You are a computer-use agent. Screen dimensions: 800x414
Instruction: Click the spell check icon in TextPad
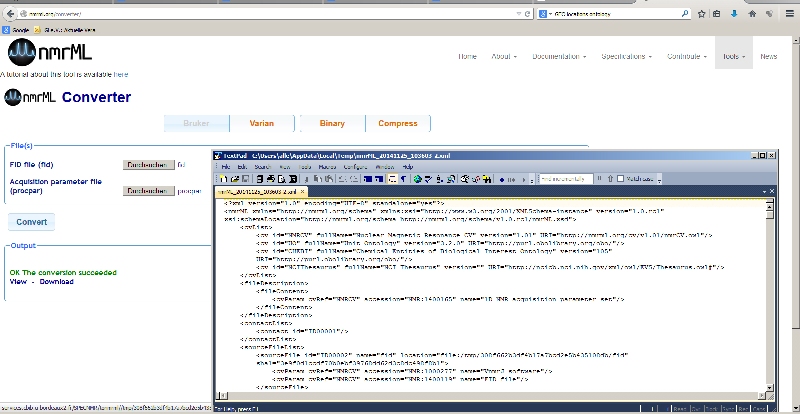[x=429, y=179]
